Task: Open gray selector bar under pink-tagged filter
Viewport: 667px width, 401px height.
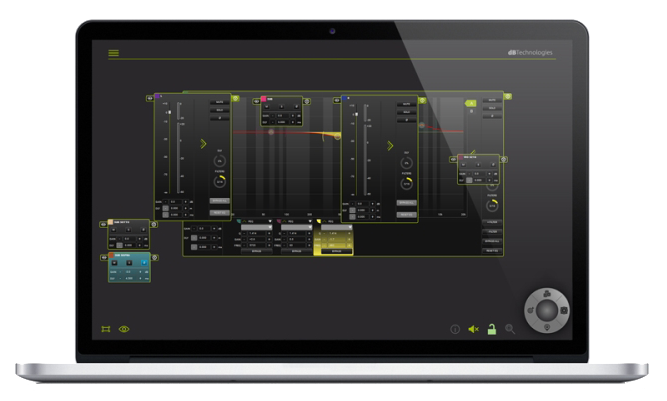Action: [x=296, y=228]
